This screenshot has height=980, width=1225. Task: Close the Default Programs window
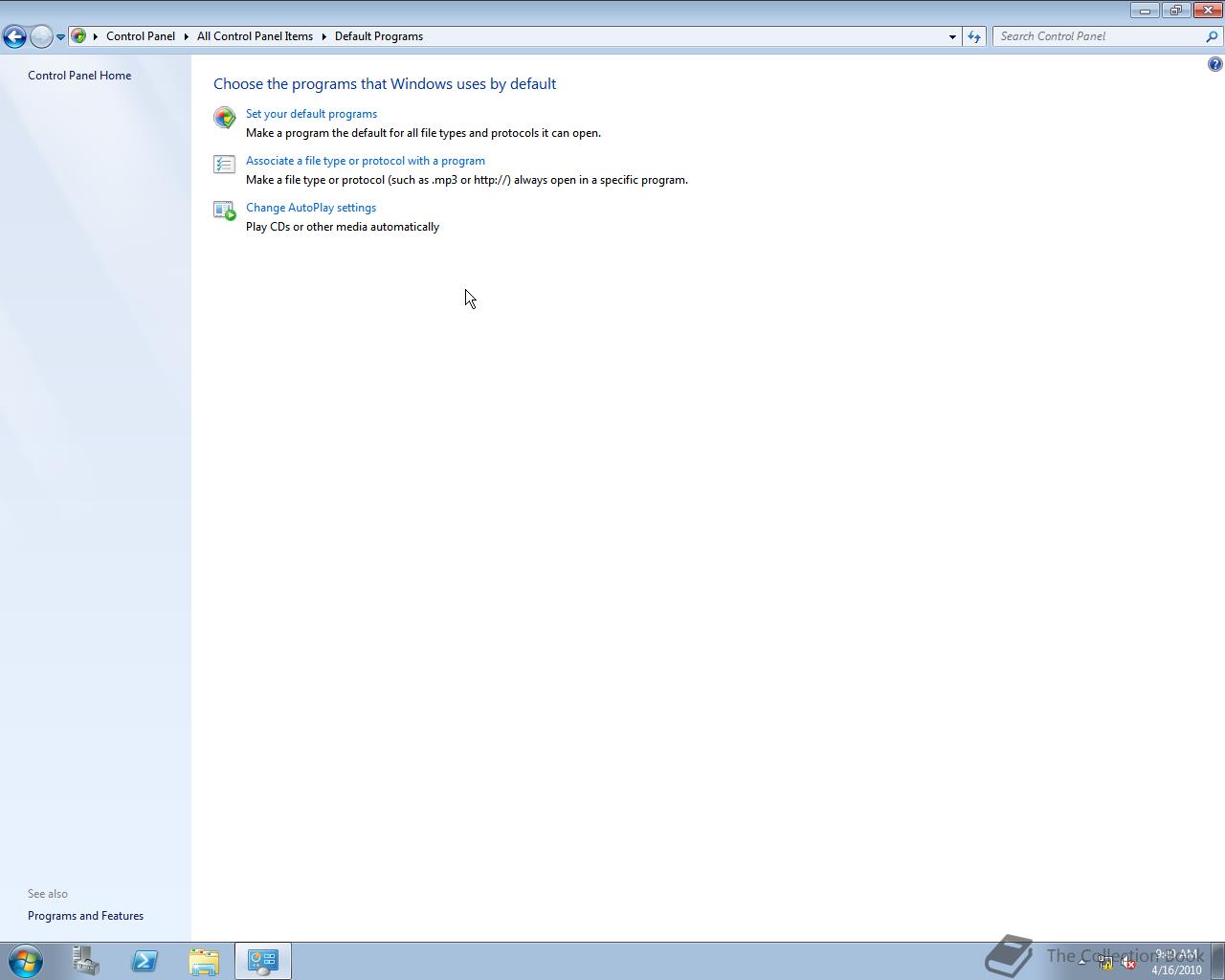pyautogui.click(x=1207, y=10)
